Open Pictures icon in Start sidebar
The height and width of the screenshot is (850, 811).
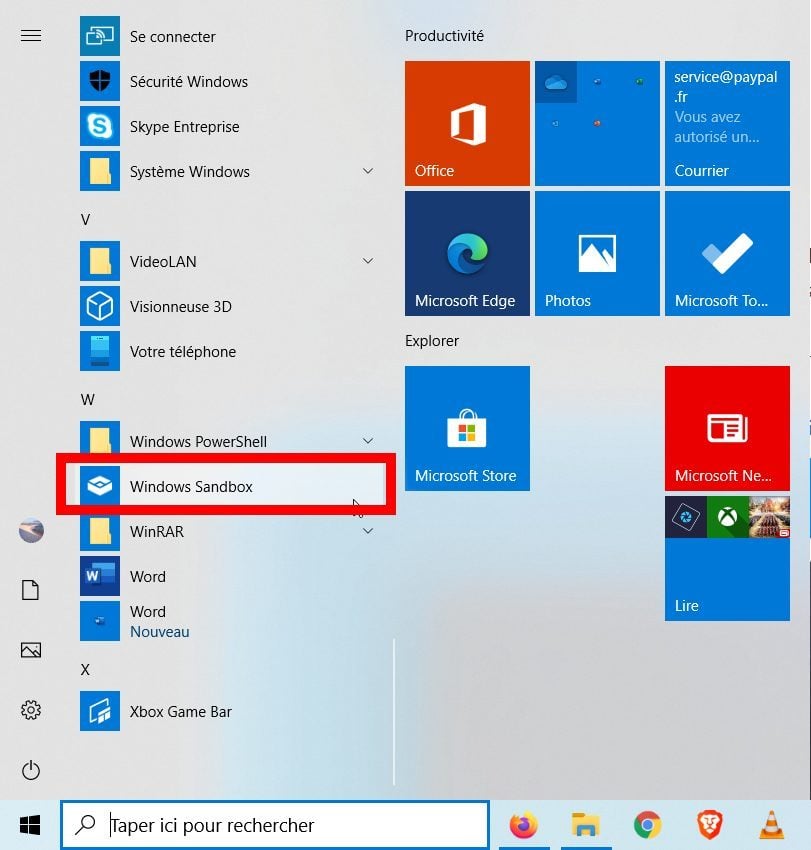point(31,649)
